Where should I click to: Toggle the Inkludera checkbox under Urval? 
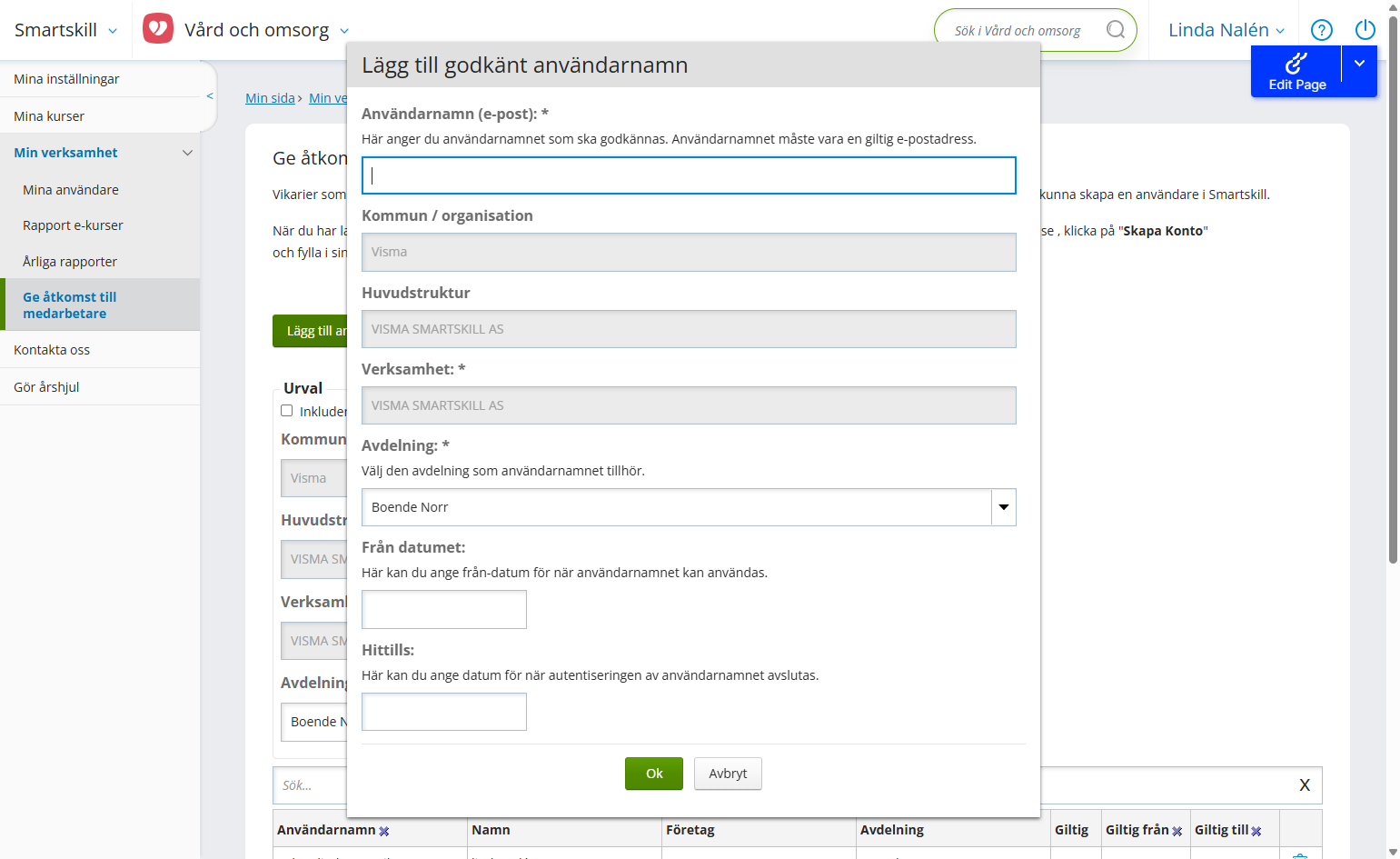pos(287,411)
